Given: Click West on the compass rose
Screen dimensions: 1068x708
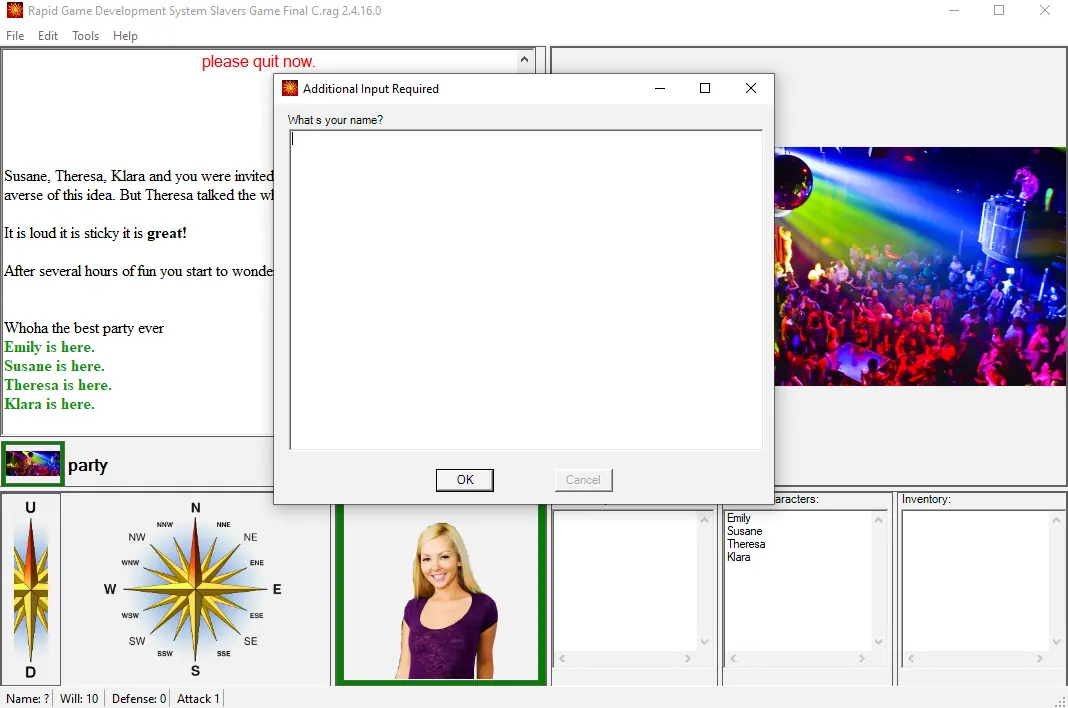Looking at the screenshot, I should point(110,589).
